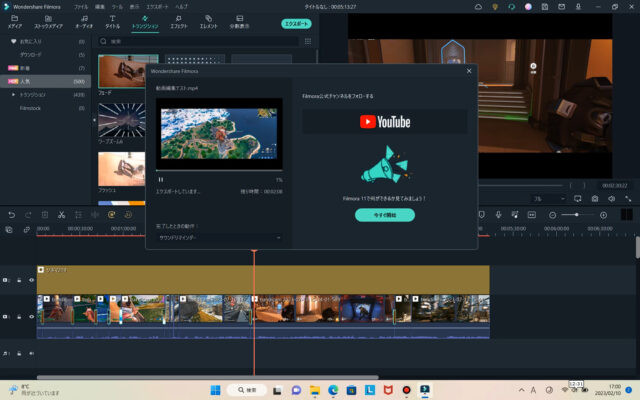
Task: Click the audio mixer icon
Action: [x=515, y=215]
